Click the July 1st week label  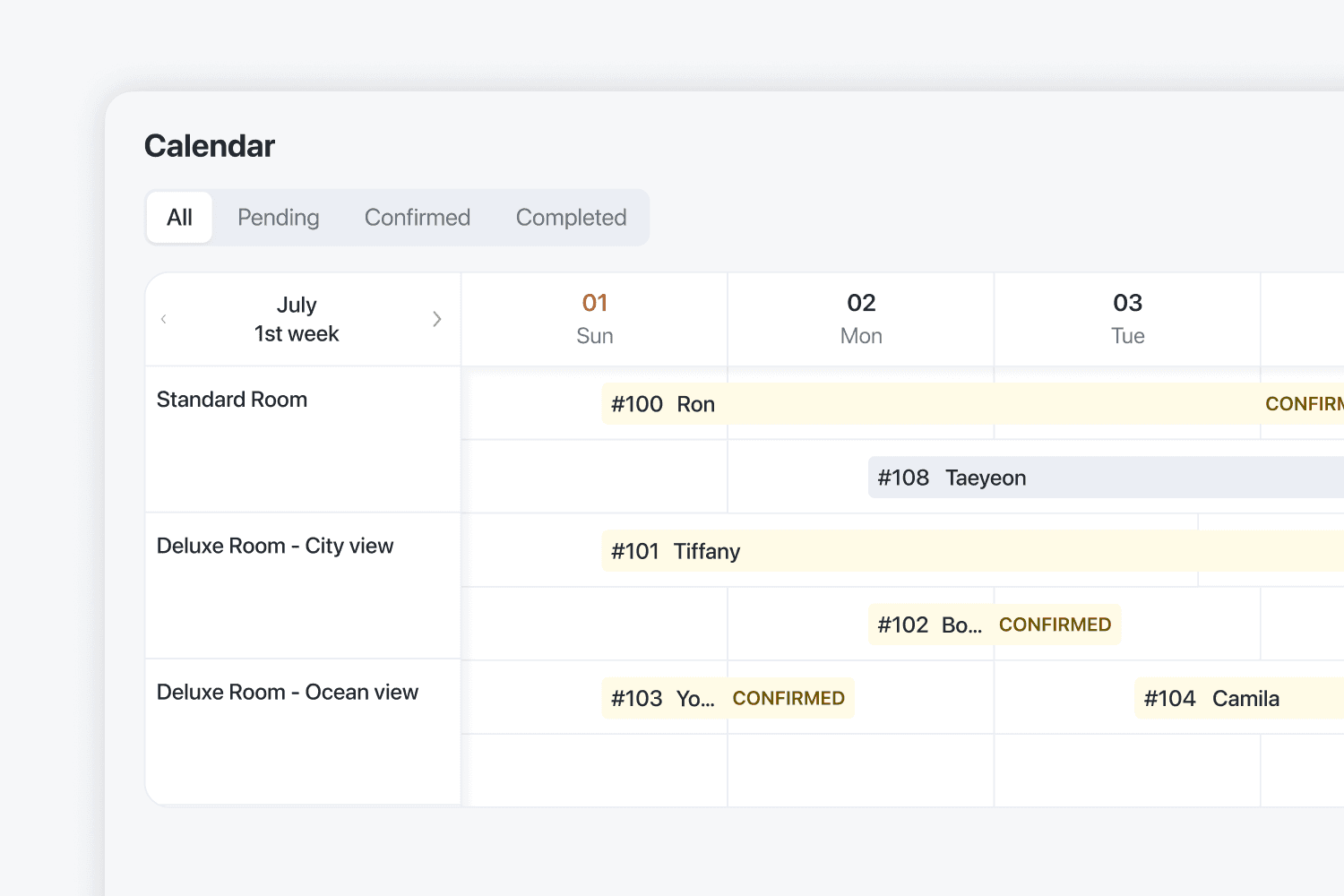[x=297, y=319]
